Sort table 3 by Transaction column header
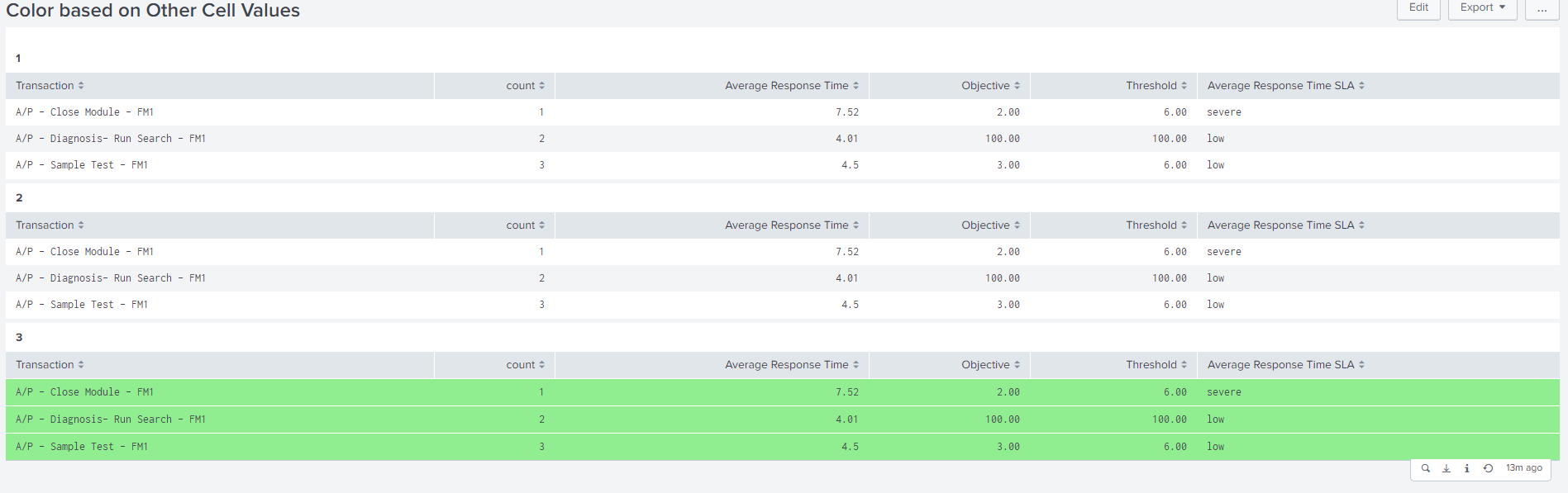 coord(45,365)
